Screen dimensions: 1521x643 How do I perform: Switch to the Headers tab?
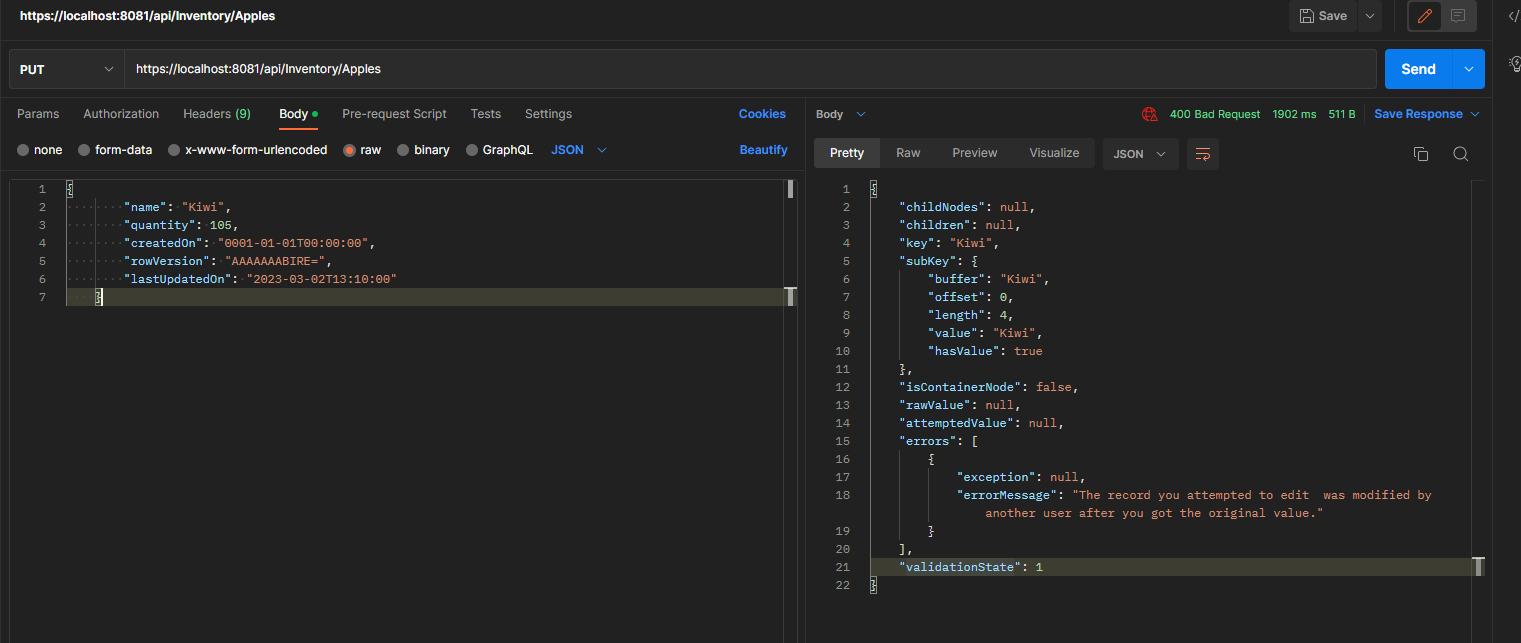(x=216, y=113)
